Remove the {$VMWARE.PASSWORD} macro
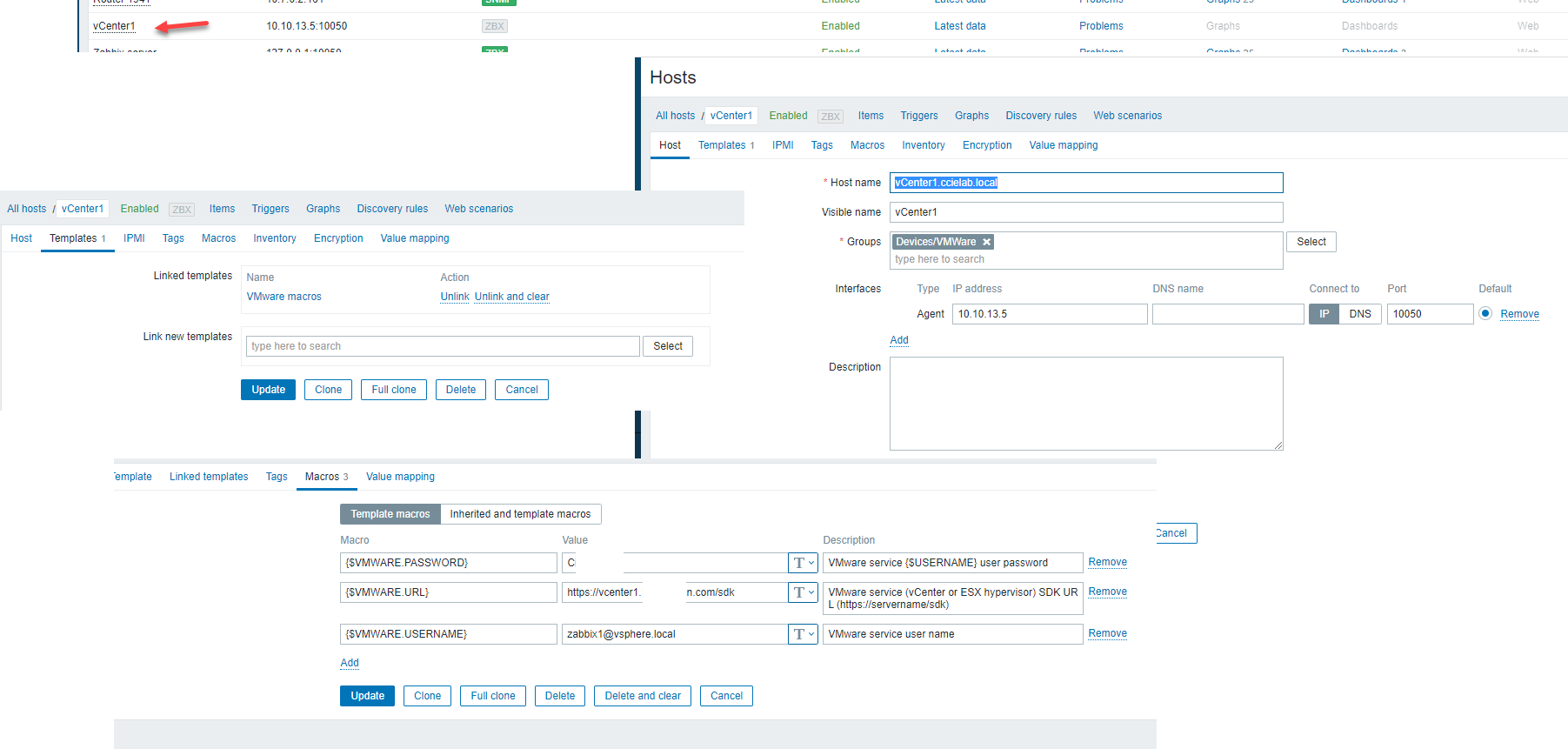 (1107, 562)
